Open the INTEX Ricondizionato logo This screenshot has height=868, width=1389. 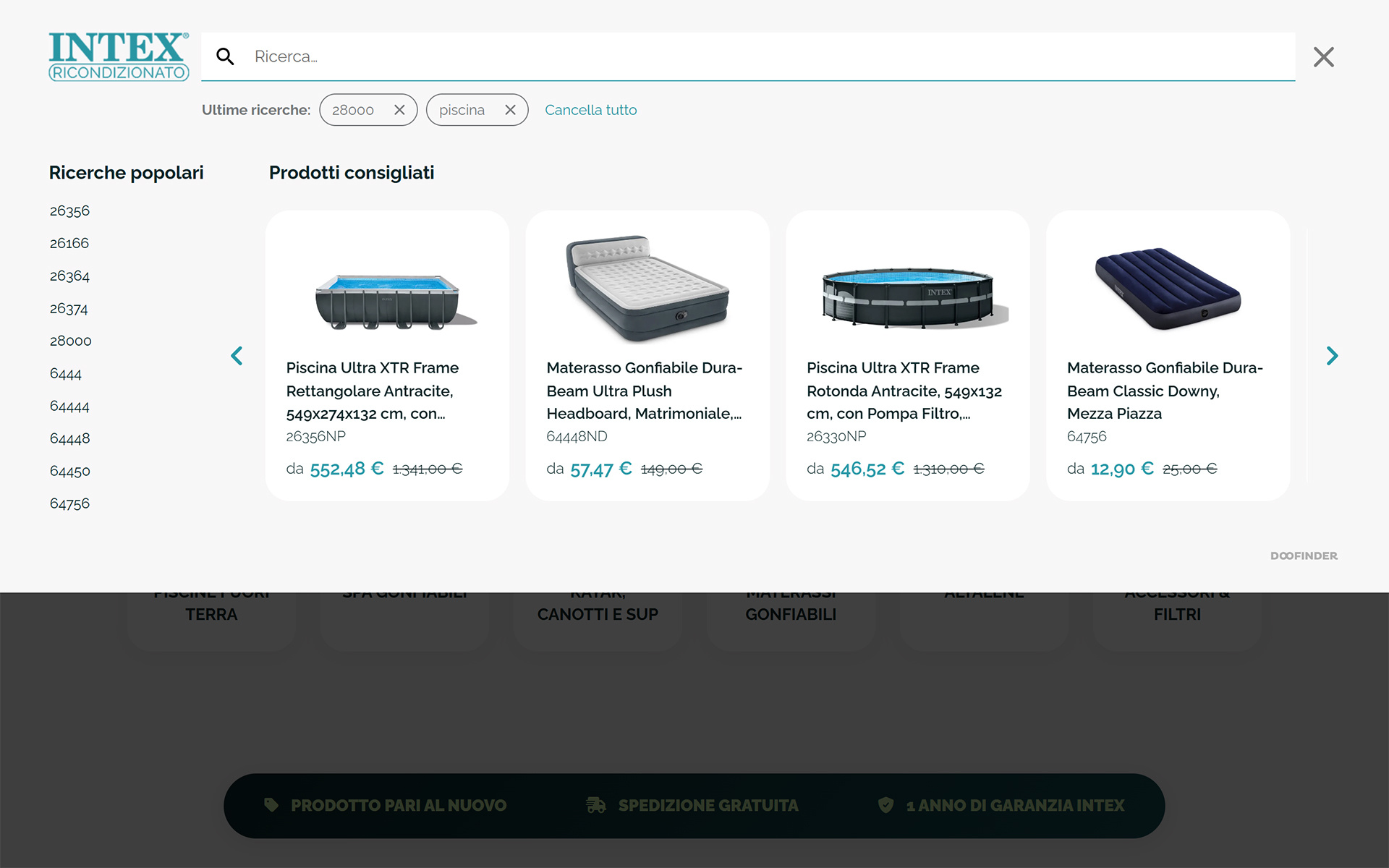119,56
